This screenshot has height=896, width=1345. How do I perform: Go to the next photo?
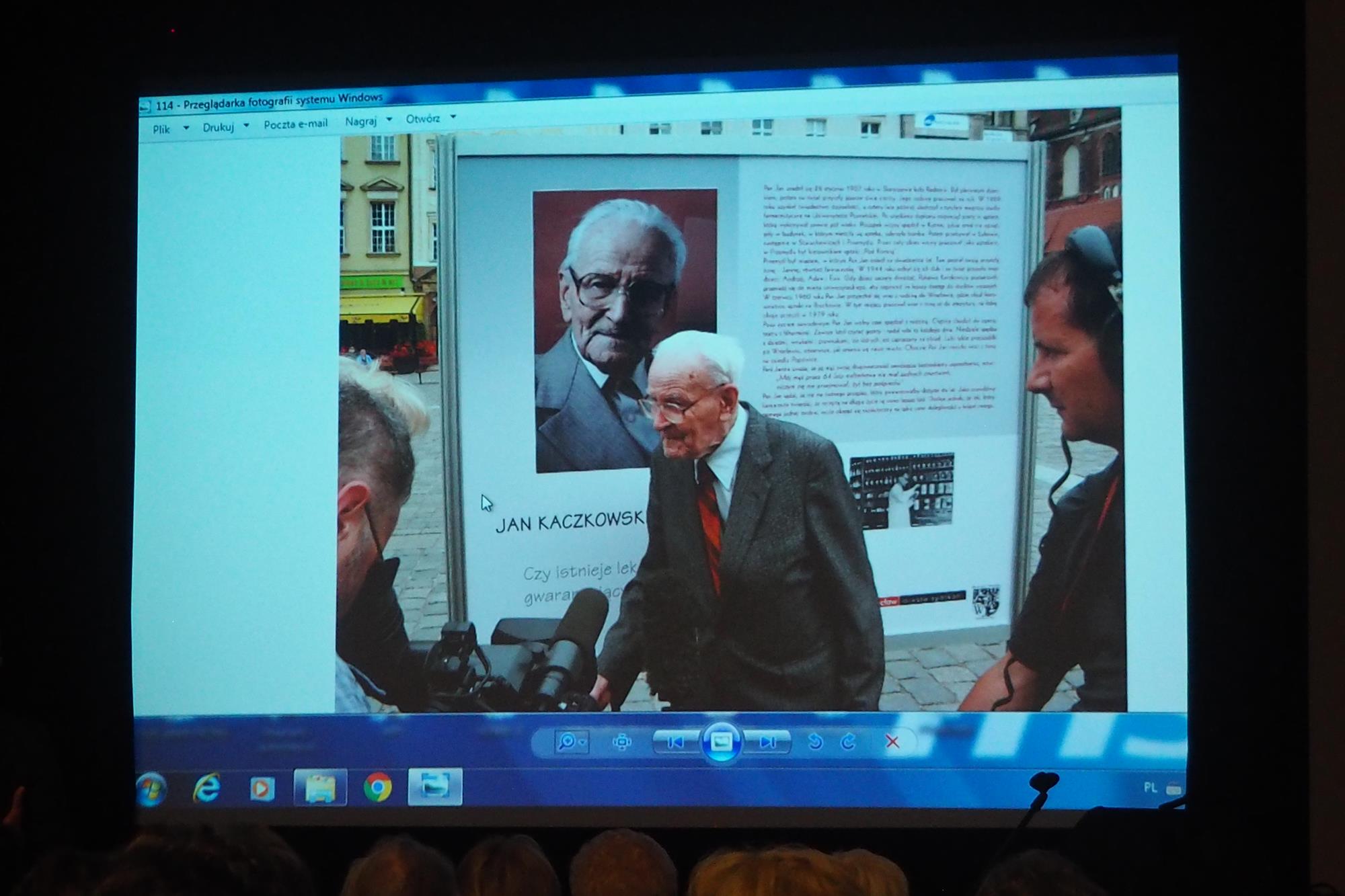coord(767,742)
